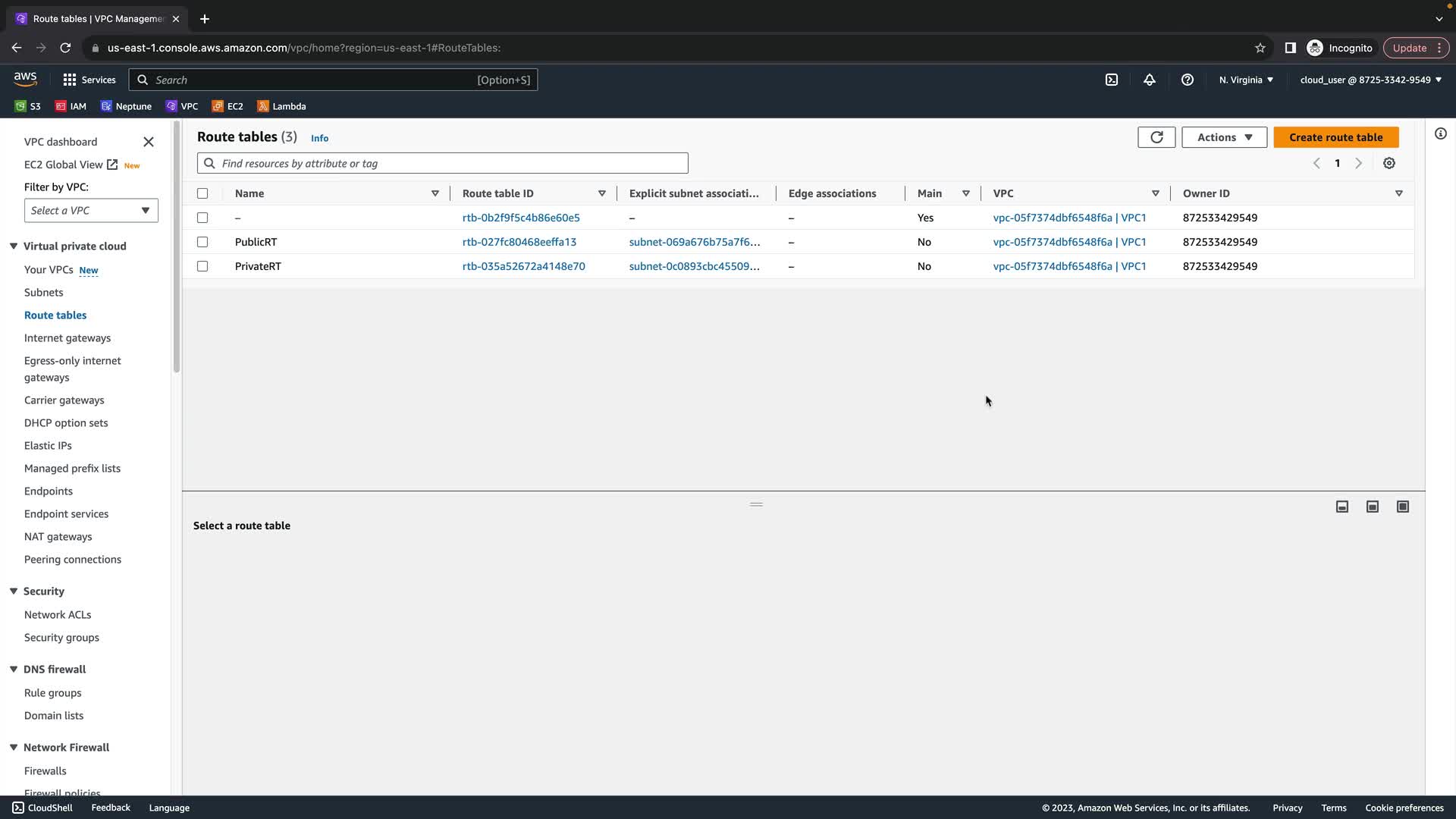Maximize the bottom details split panel
The image size is (1456, 819).
[1402, 507]
